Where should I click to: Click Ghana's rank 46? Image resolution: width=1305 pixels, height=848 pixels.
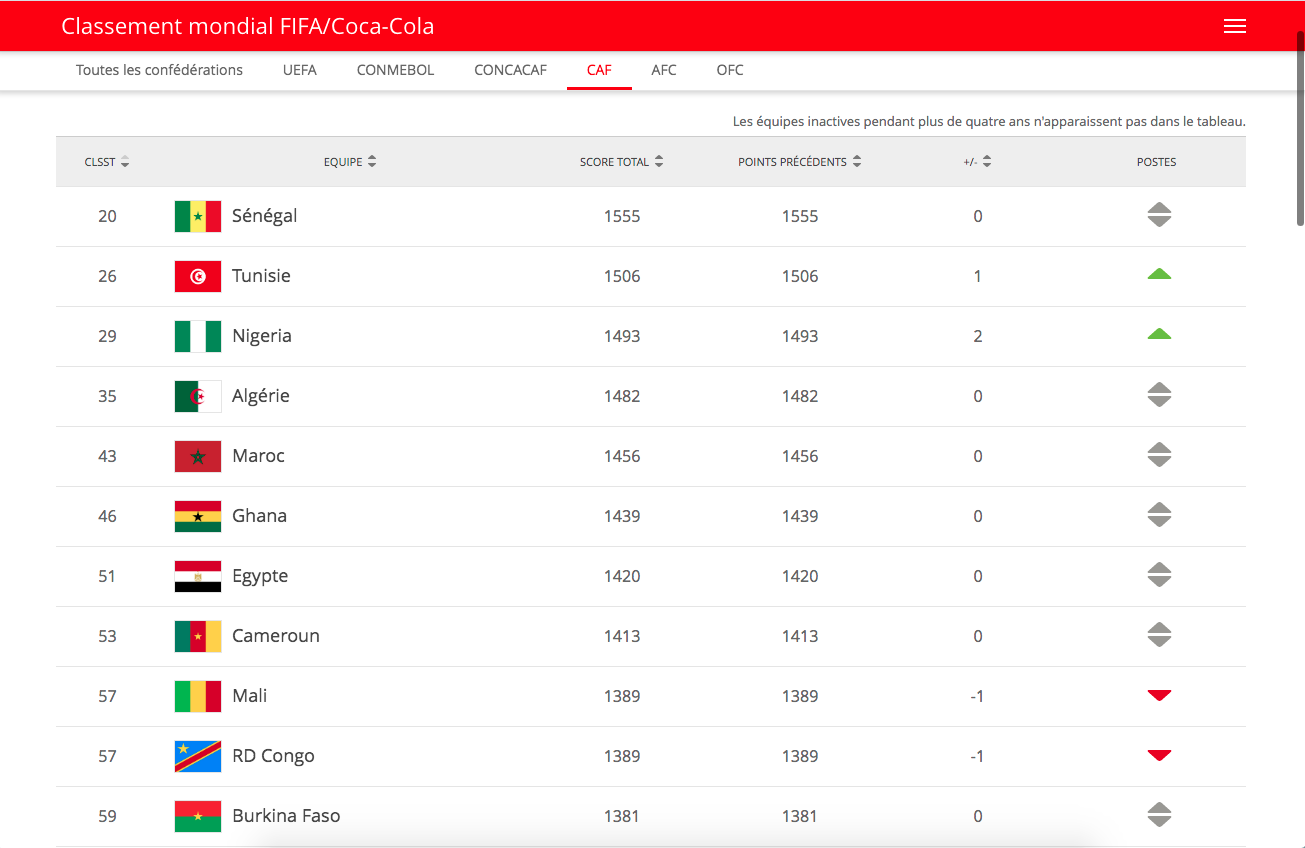(x=107, y=516)
